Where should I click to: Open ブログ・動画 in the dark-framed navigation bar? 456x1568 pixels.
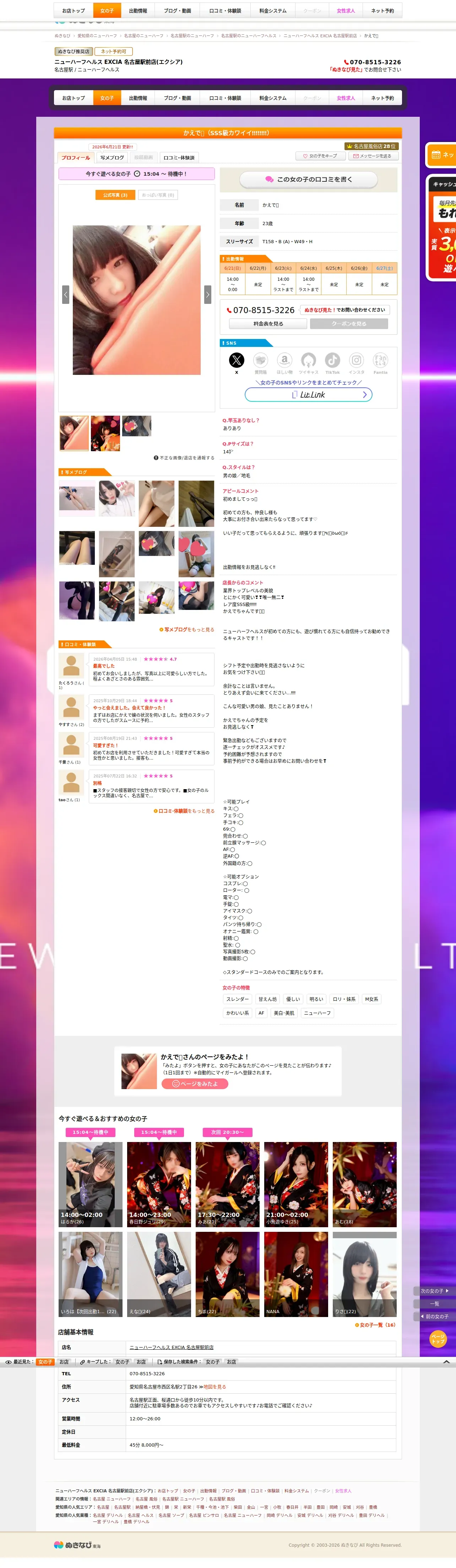177,98
